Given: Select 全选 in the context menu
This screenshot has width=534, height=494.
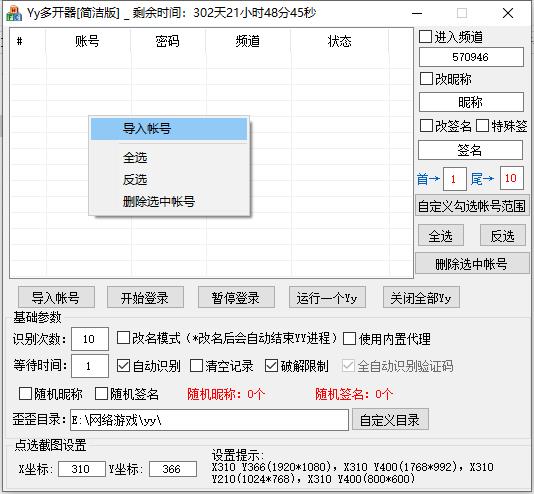Looking at the screenshot, I should point(169,158).
